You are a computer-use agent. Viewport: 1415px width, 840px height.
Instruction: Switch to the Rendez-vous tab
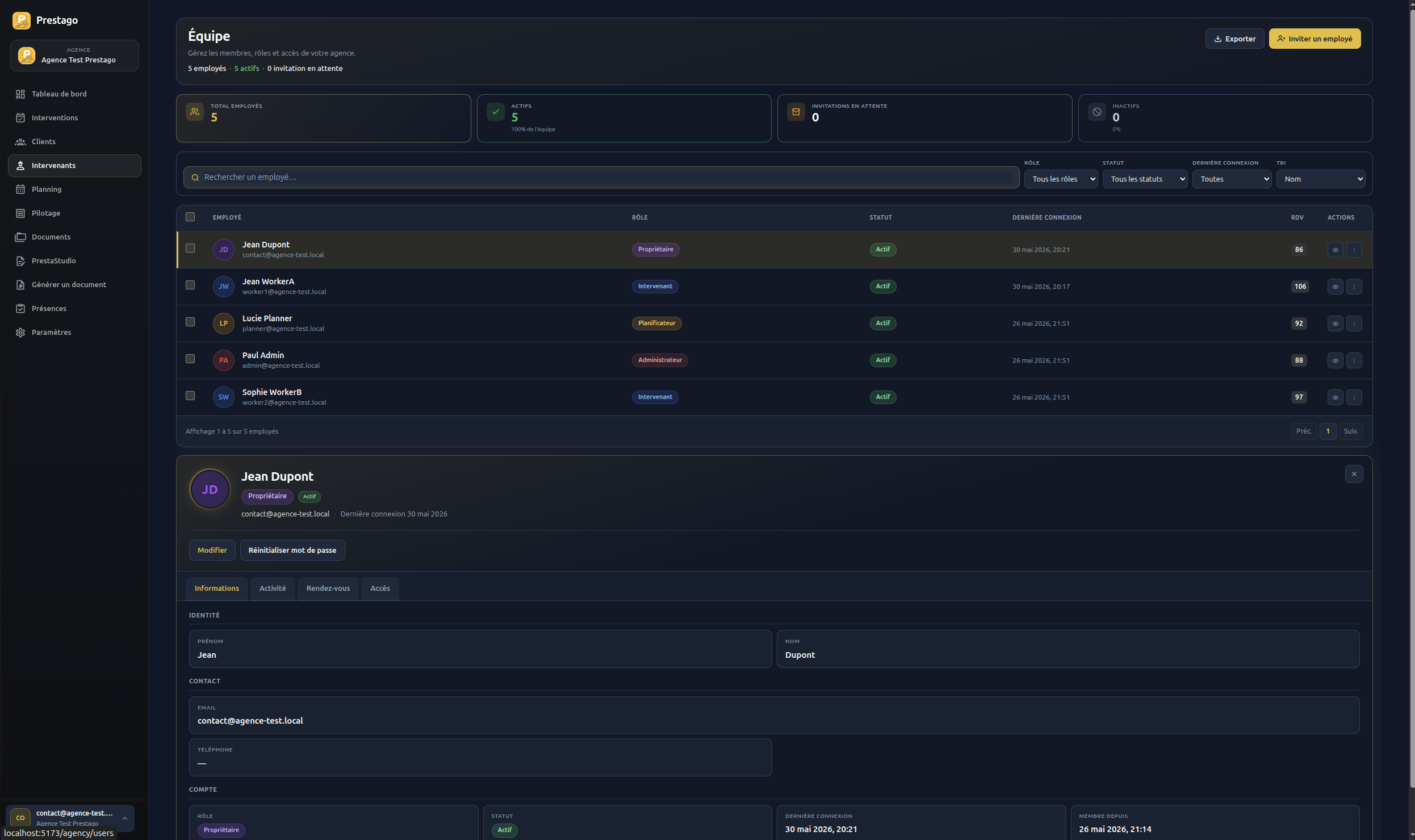click(x=328, y=589)
